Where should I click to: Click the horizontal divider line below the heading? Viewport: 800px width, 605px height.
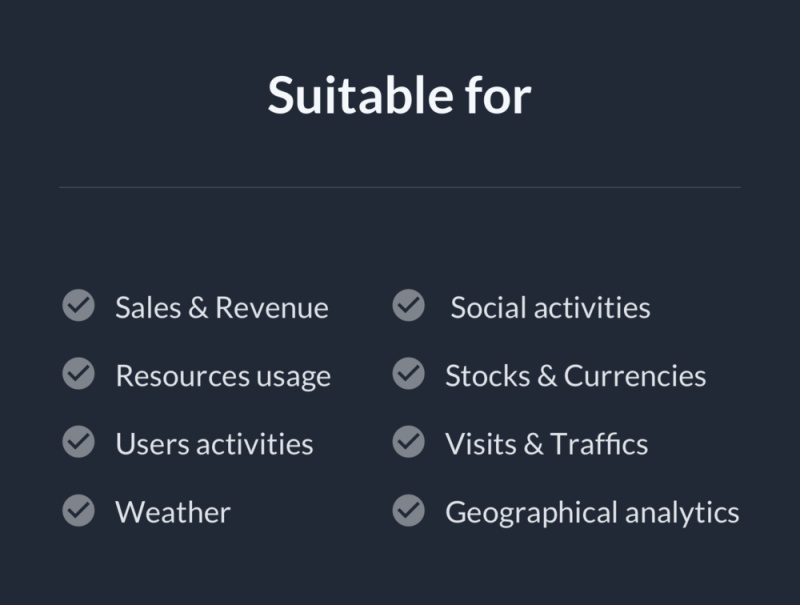coord(400,187)
